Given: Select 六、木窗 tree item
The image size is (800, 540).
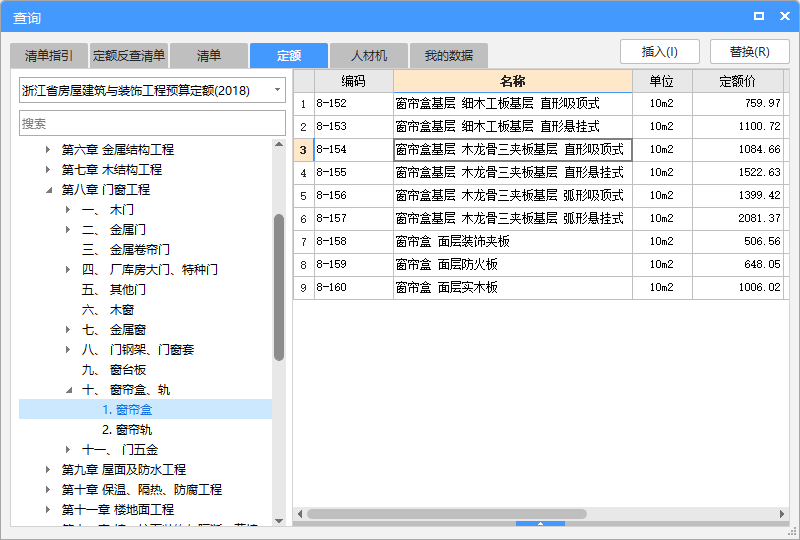Looking at the screenshot, I should click(108, 310).
